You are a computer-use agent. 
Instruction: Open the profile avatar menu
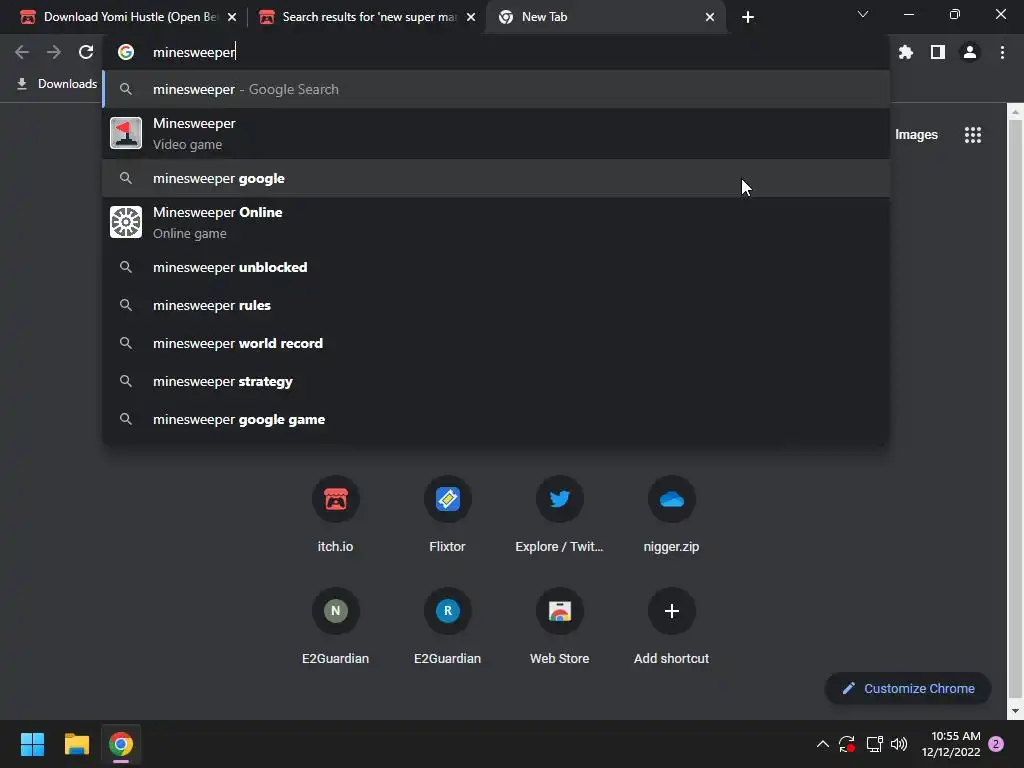click(x=970, y=52)
